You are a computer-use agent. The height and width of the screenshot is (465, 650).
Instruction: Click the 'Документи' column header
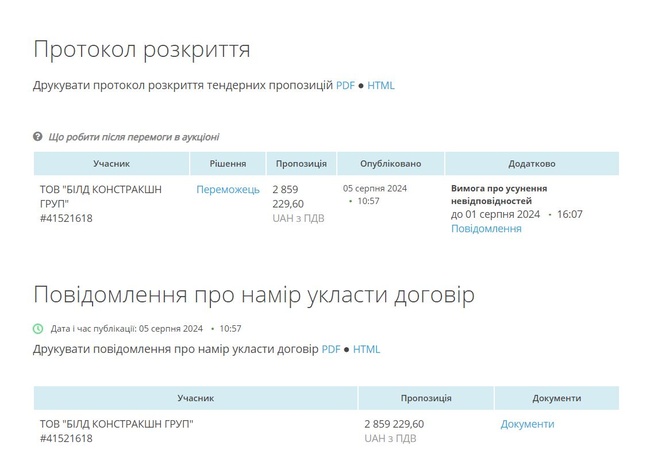[x=557, y=398]
